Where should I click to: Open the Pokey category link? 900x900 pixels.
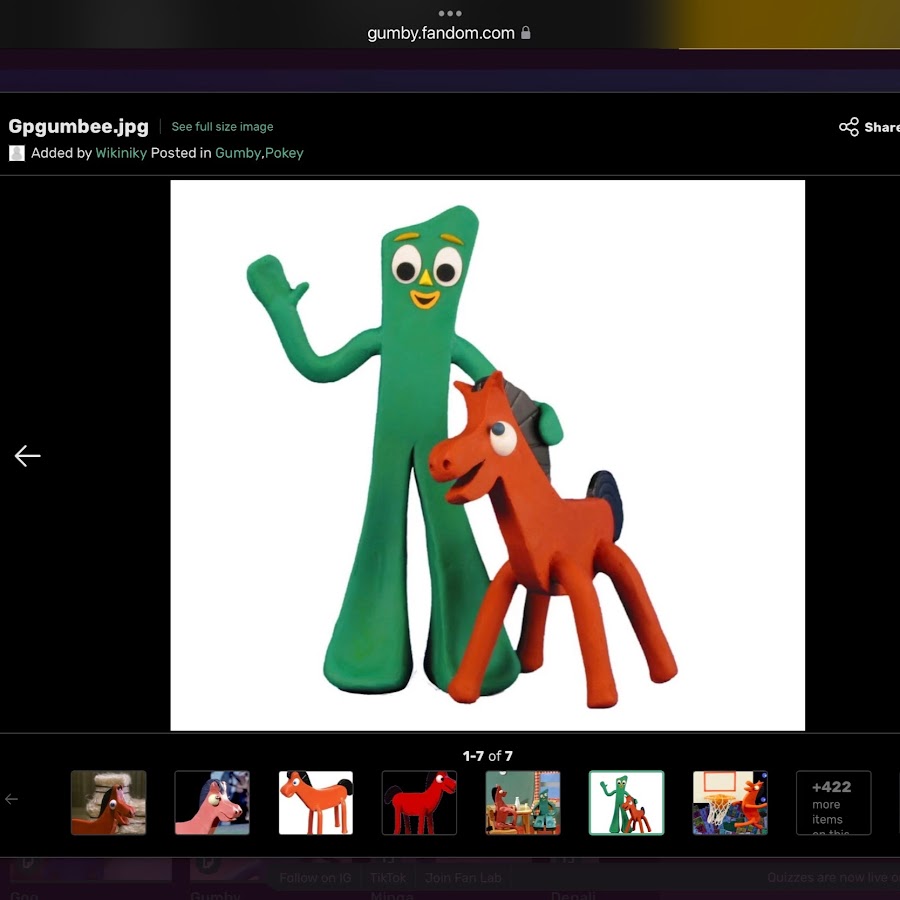click(x=284, y=153)
